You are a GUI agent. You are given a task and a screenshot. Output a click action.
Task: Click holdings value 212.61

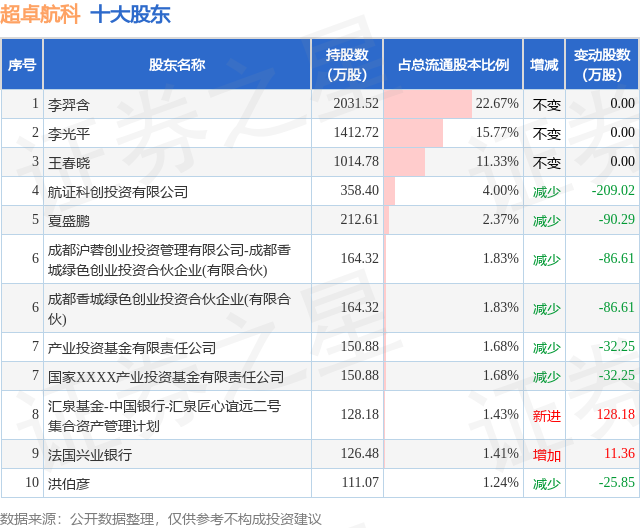point(360,219)
